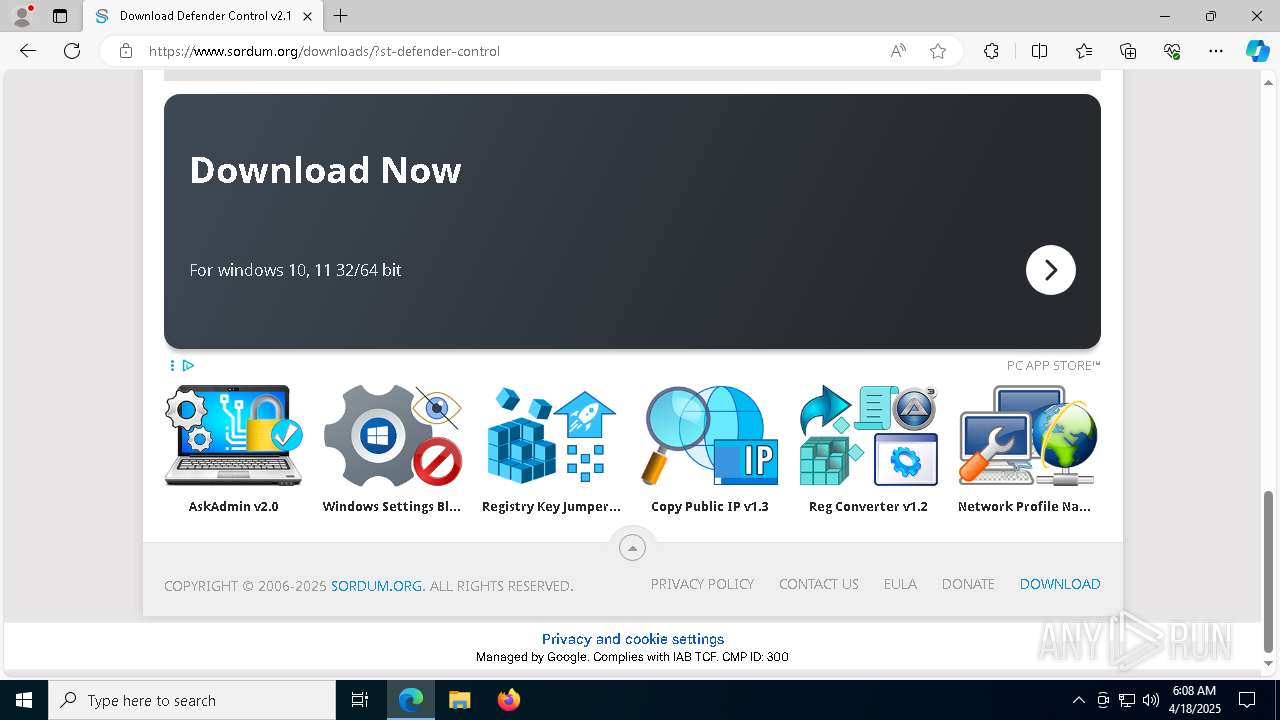The width and height of the screenshot is (1280, 720).
Task: Open Task View on taskbar
Action: pyautogui.click(x=360, y=700)
